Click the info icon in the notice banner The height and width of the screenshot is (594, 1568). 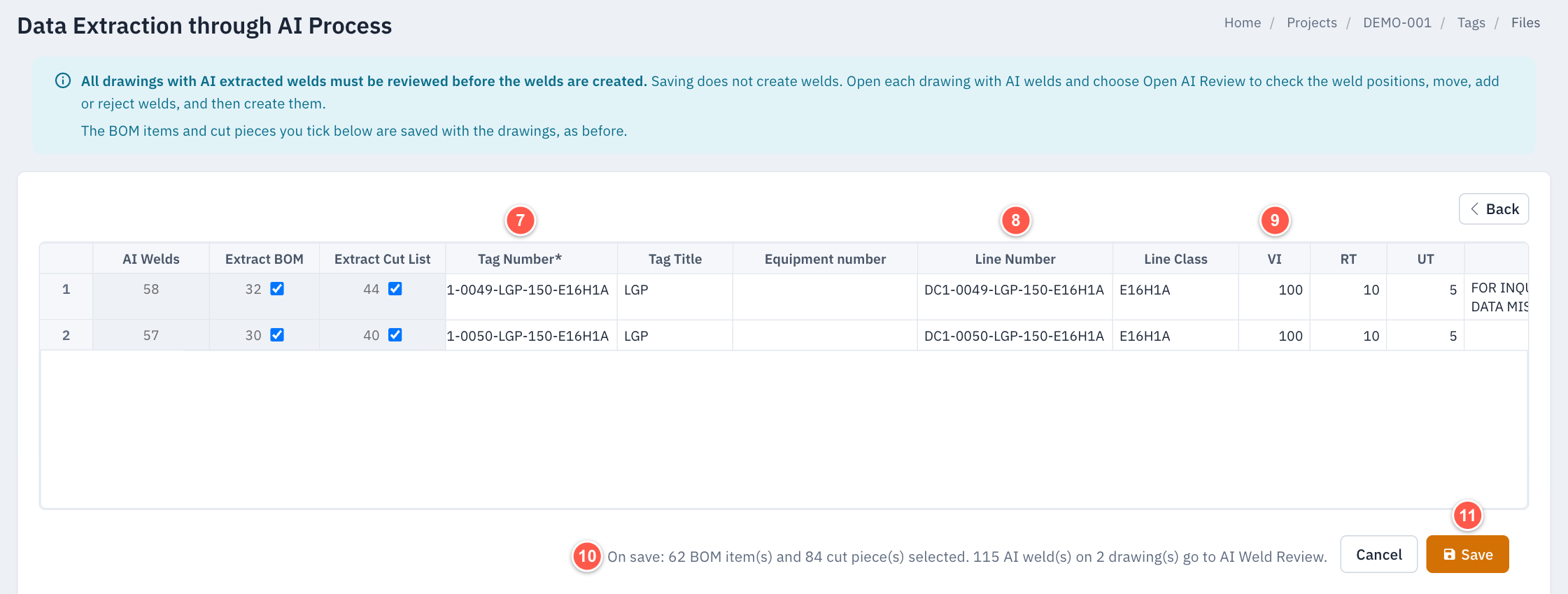63,80
